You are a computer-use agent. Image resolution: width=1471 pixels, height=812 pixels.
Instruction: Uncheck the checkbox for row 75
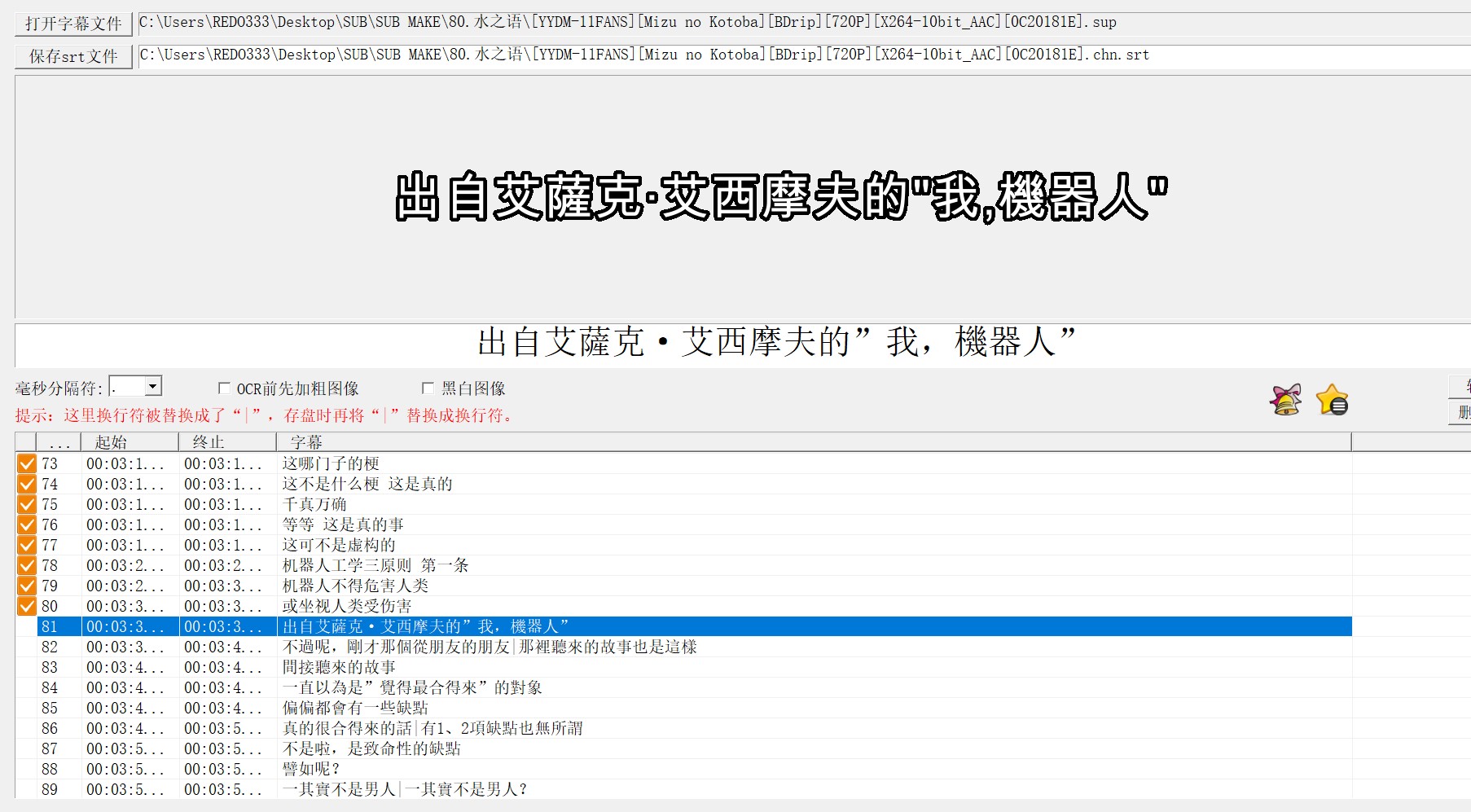click(27, 504)
